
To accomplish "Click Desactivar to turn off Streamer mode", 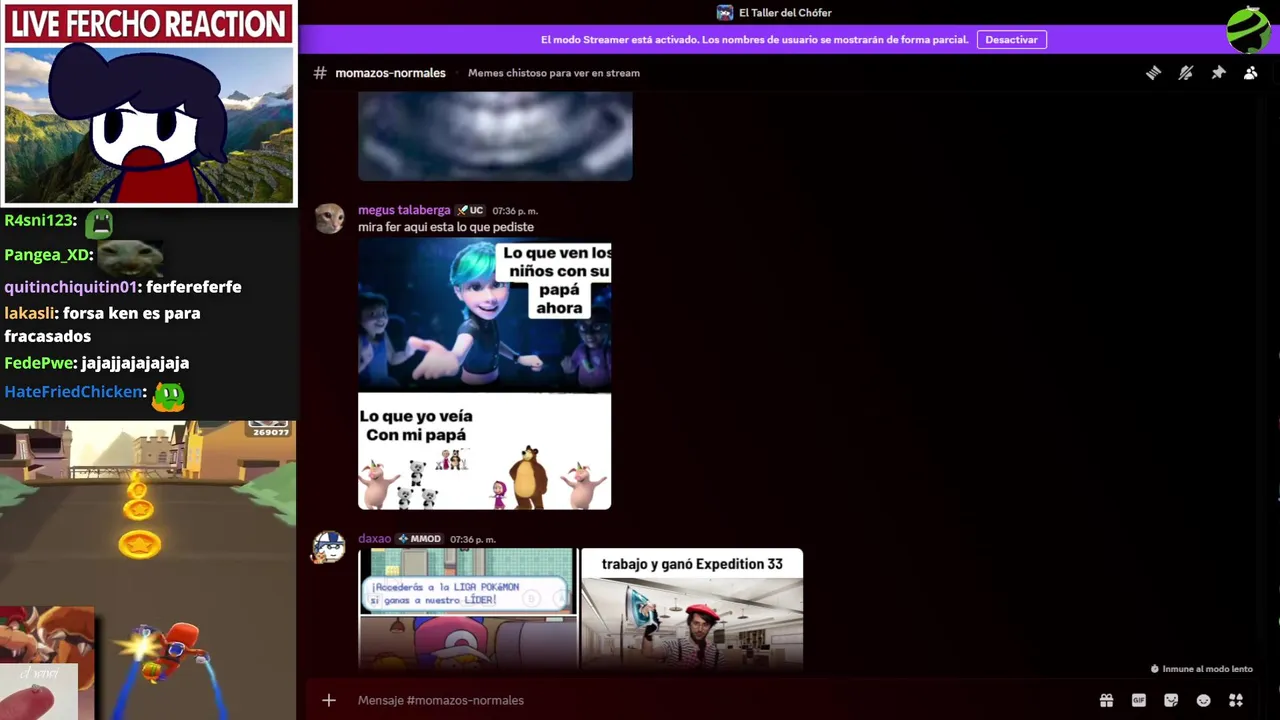I will [1011, 40].
